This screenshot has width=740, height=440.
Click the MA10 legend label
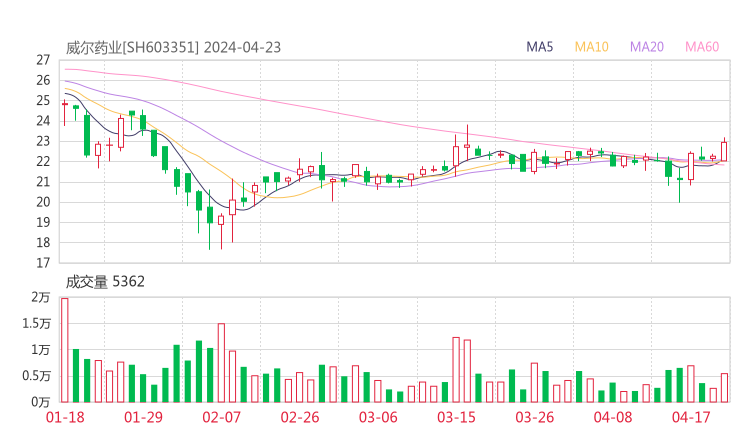(591, 47)
